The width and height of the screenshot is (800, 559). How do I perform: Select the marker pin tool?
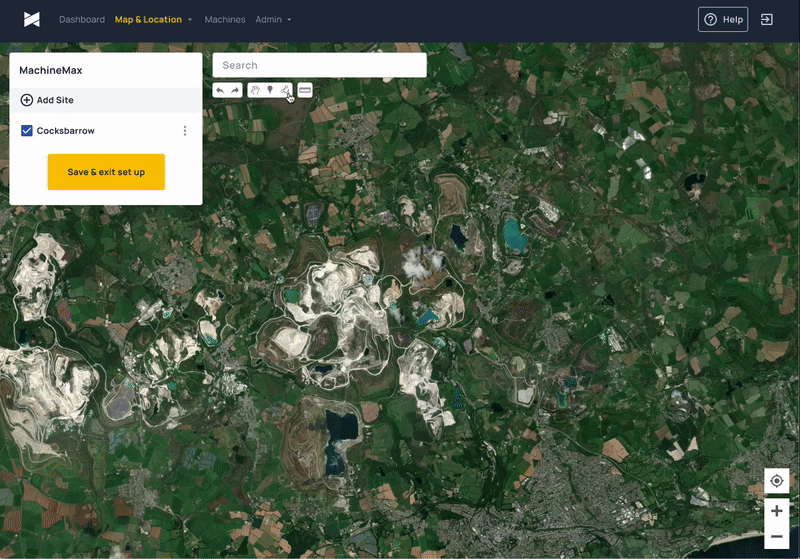270,90
